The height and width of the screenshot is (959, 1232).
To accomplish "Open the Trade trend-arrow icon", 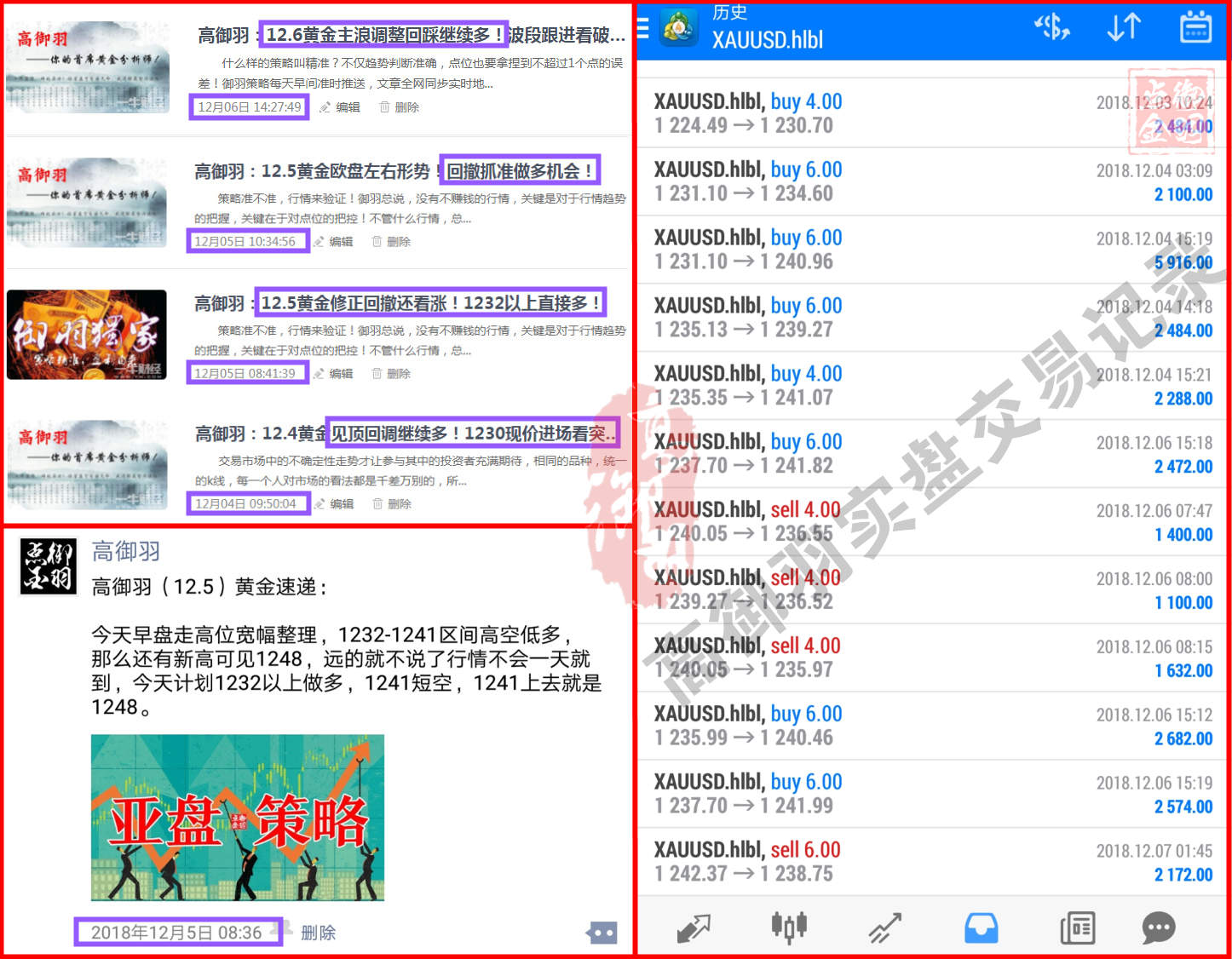I will [884, 927].
